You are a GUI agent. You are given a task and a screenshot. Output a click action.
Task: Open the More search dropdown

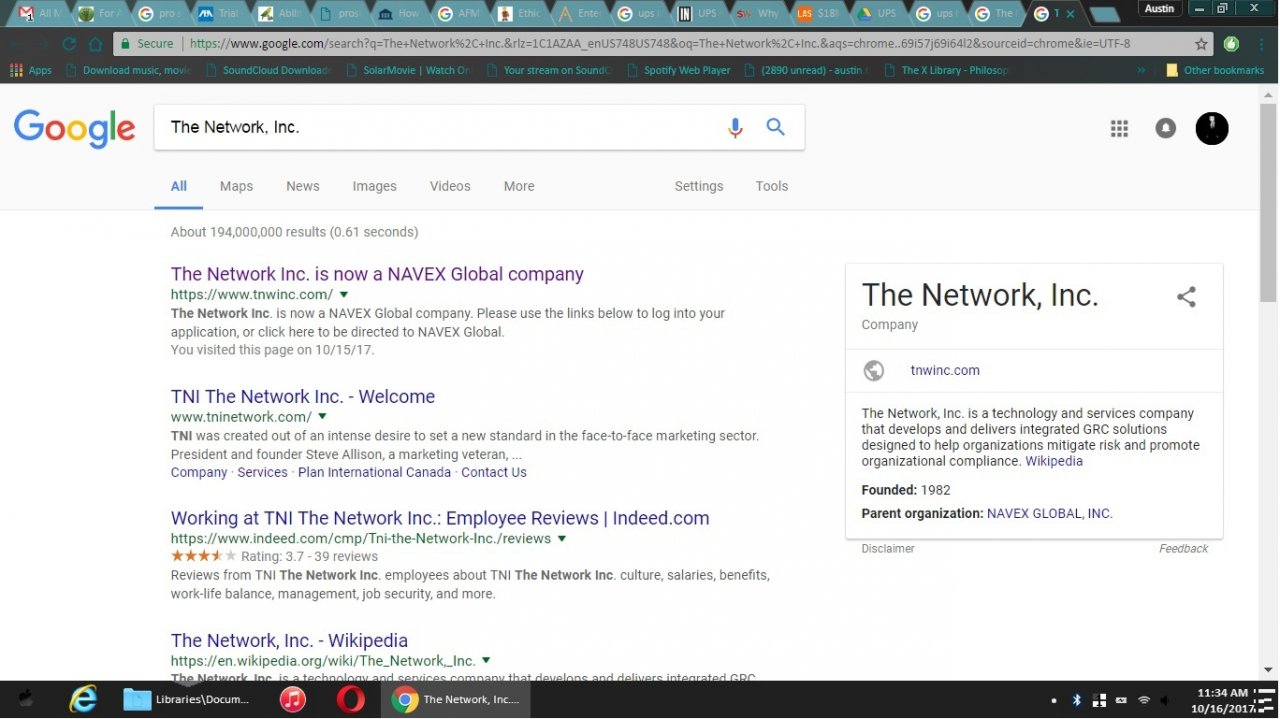pyautogui.click(x=519, y=186)
